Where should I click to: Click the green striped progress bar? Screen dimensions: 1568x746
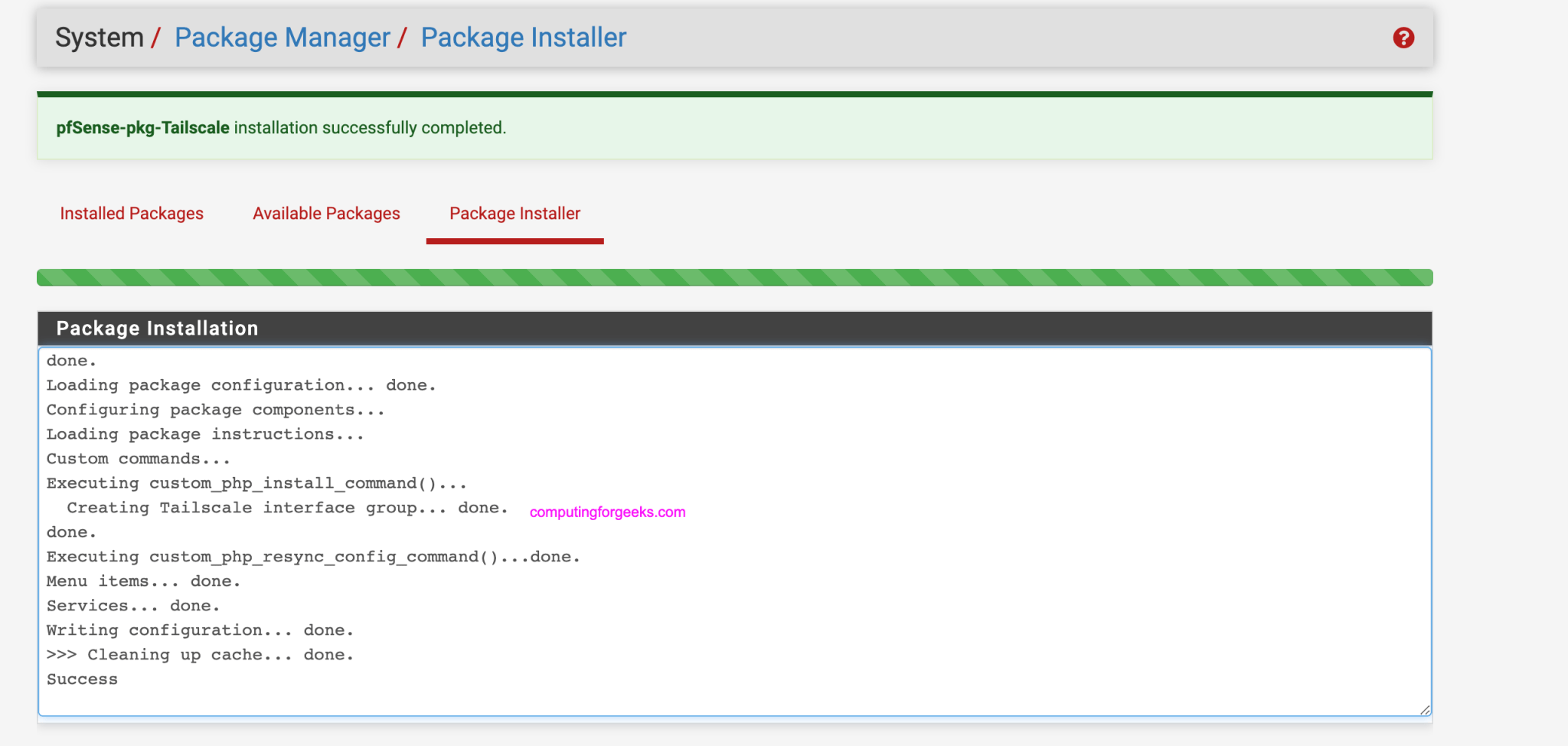(x=734, y=277)
